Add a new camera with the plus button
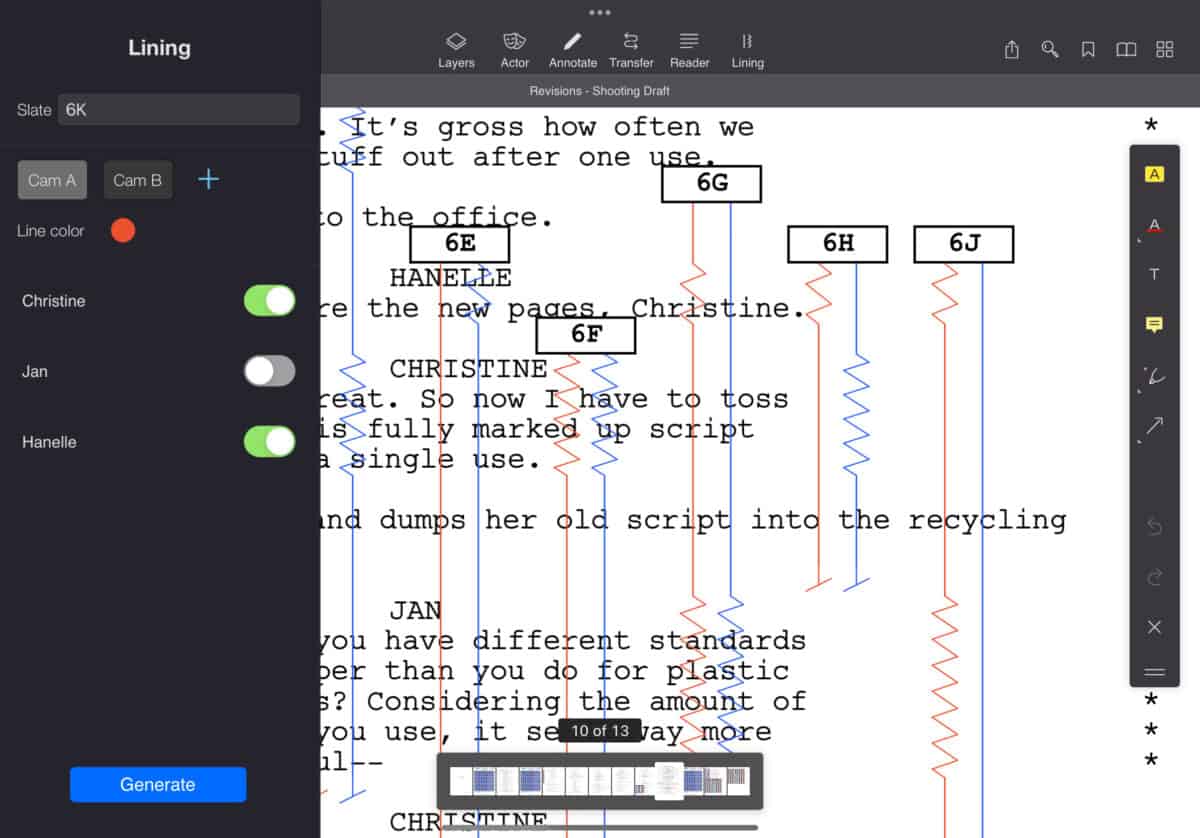The image size is (1200, 838). [208, 180]
